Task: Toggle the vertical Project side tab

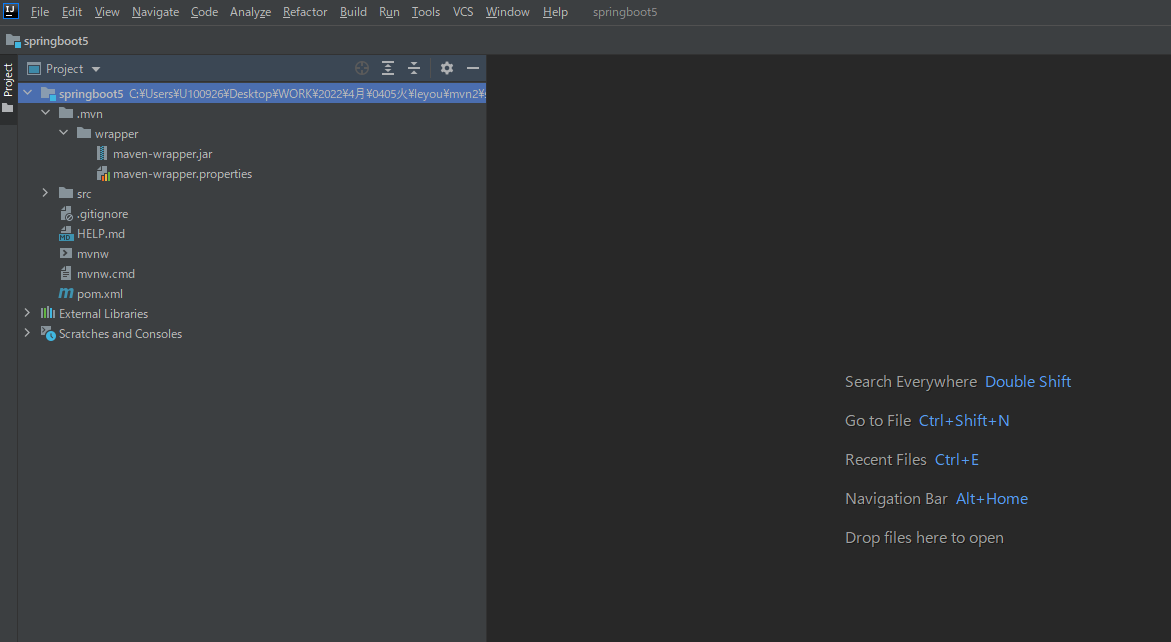Action: pyautogui.click(x=8, y=90)
